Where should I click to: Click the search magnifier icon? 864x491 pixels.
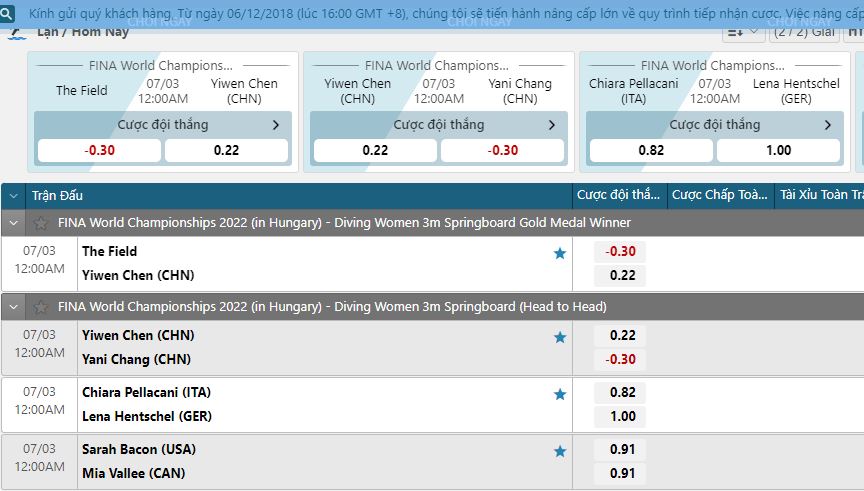(x=7, y=14)
